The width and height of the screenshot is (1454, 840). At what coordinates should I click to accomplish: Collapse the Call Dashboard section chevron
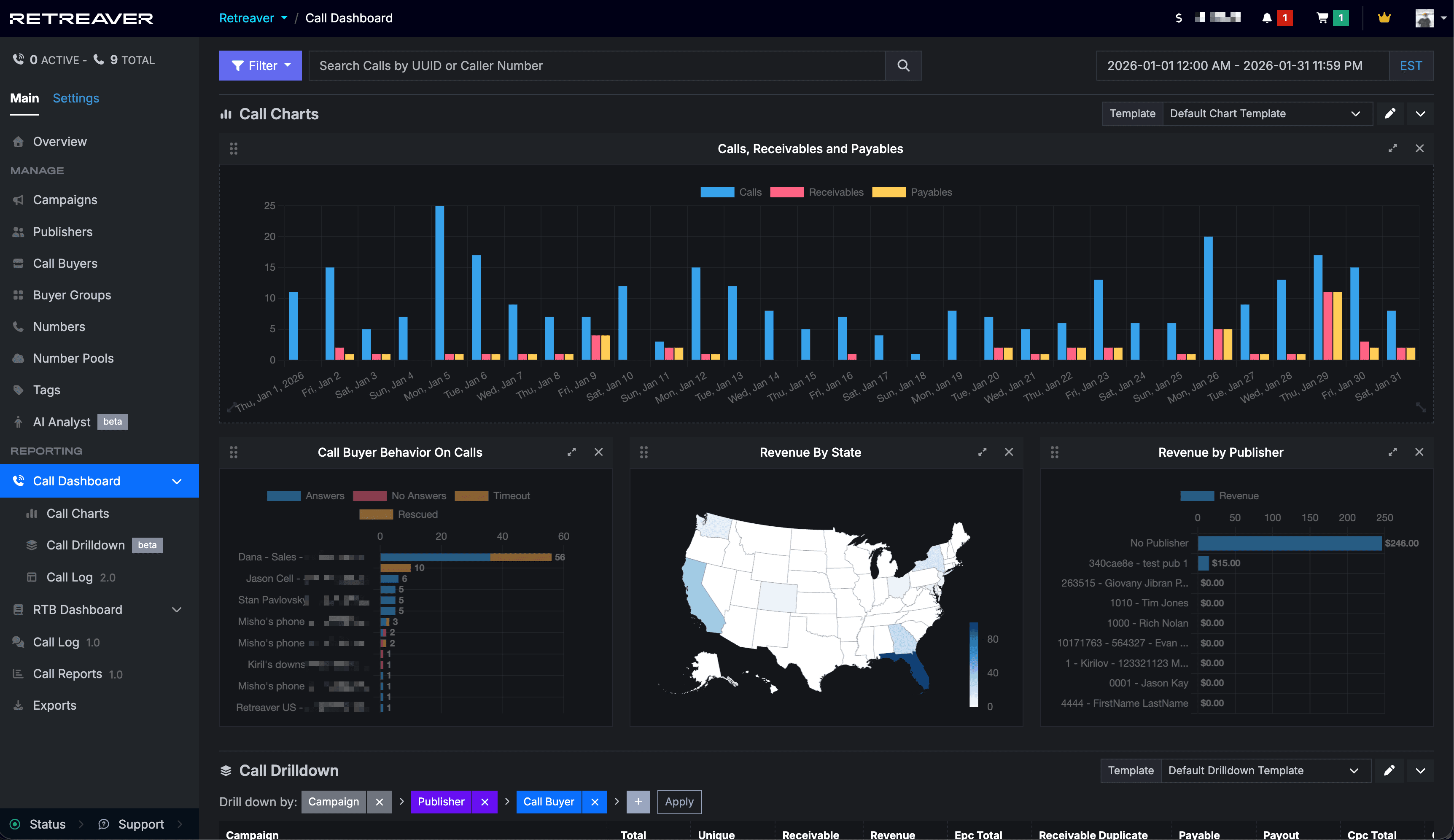[177, 481]
